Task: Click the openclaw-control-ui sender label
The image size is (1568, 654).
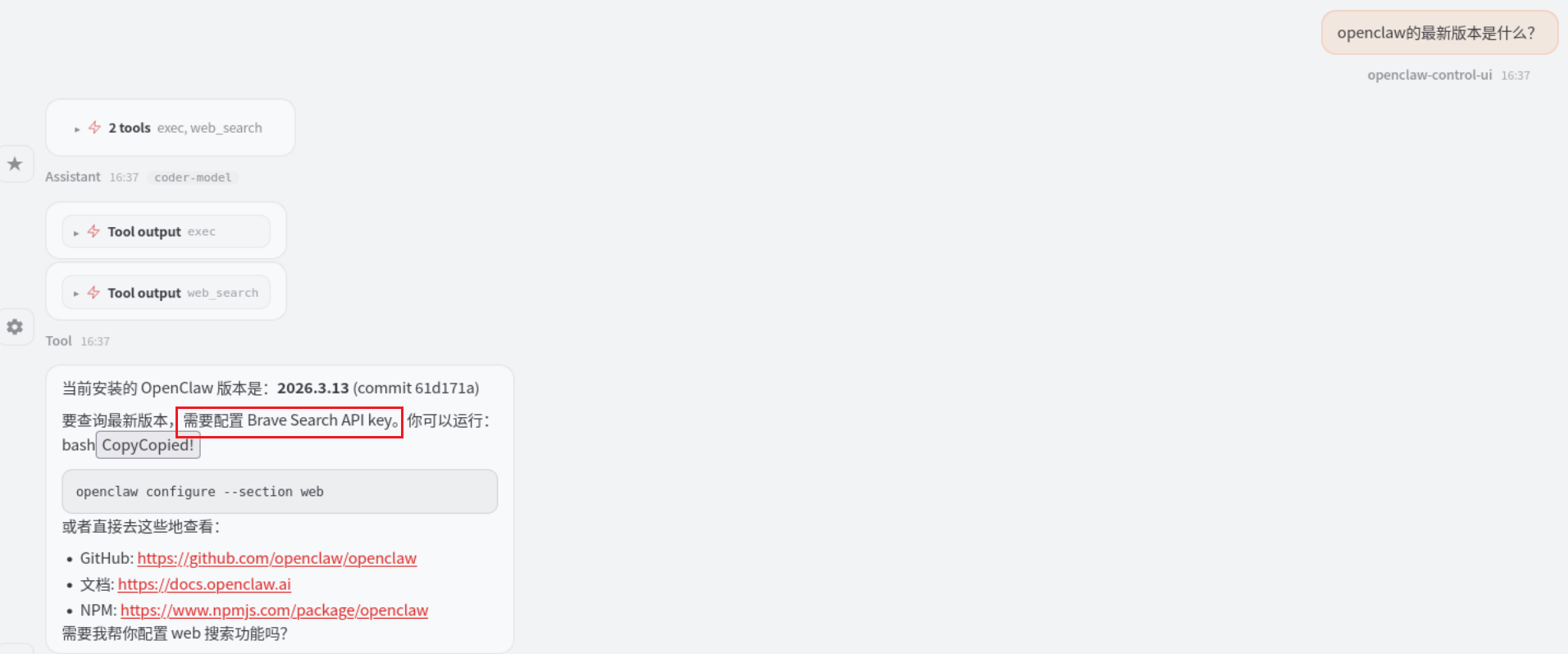Action: [x=1429, y=75]
